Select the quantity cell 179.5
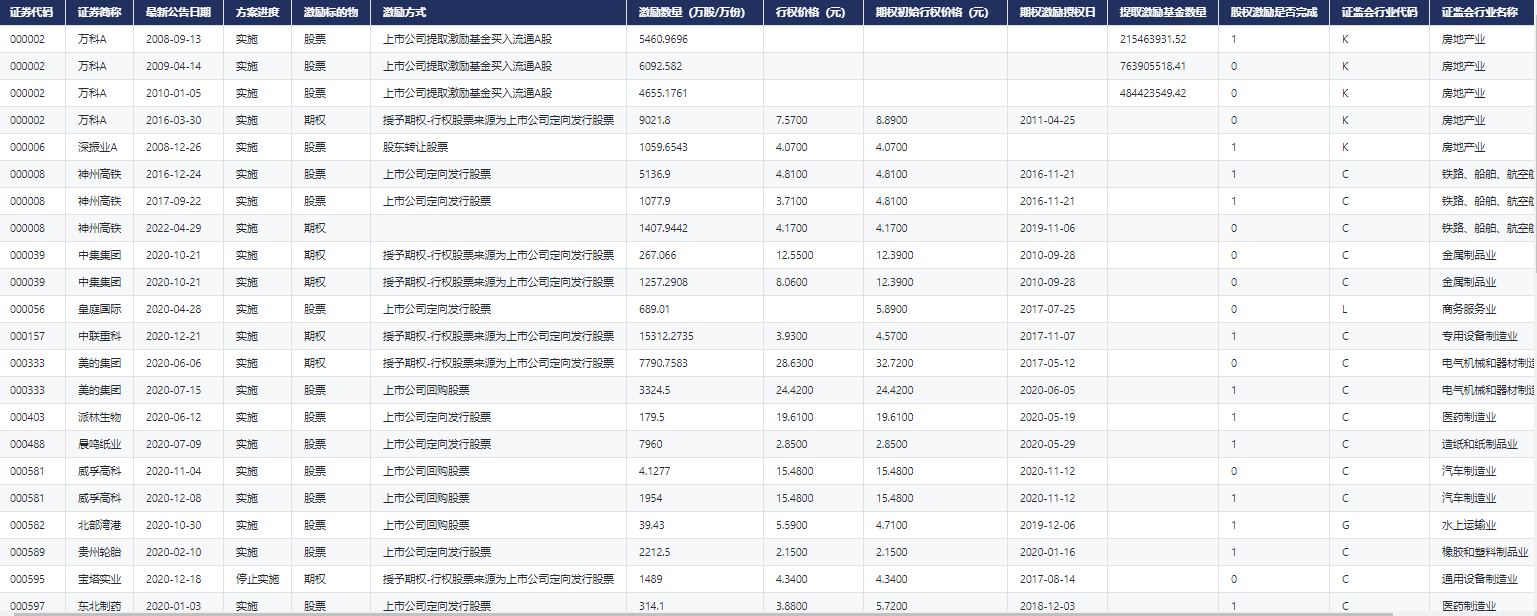This screenshot has width=1537, height=616. 652,417
